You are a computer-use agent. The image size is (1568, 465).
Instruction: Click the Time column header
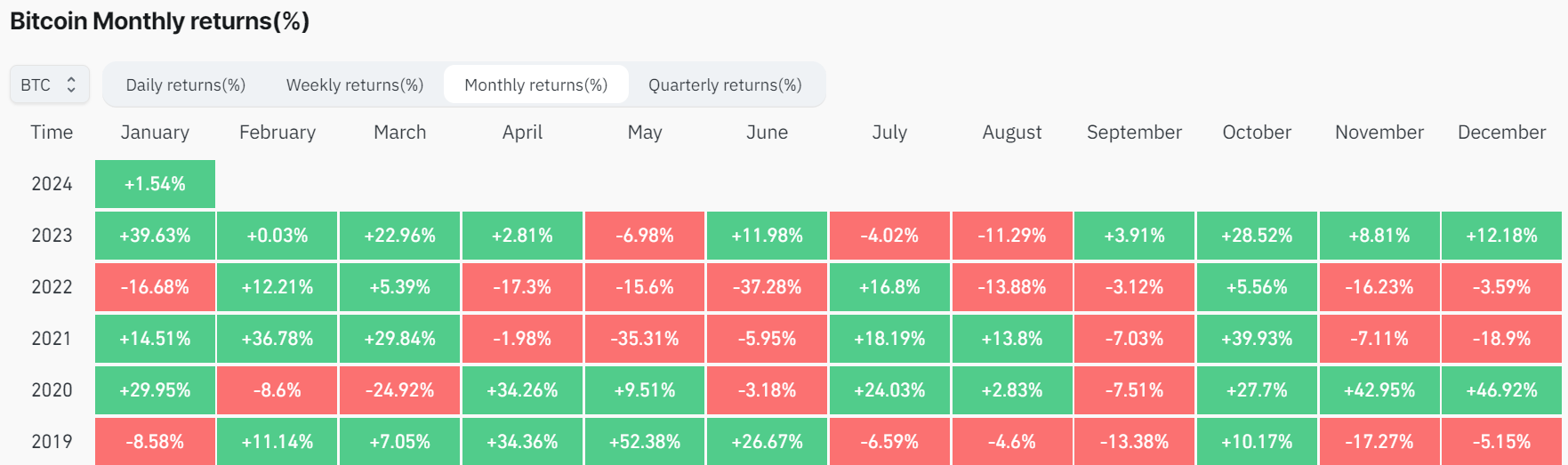click(x=52, y=132)
